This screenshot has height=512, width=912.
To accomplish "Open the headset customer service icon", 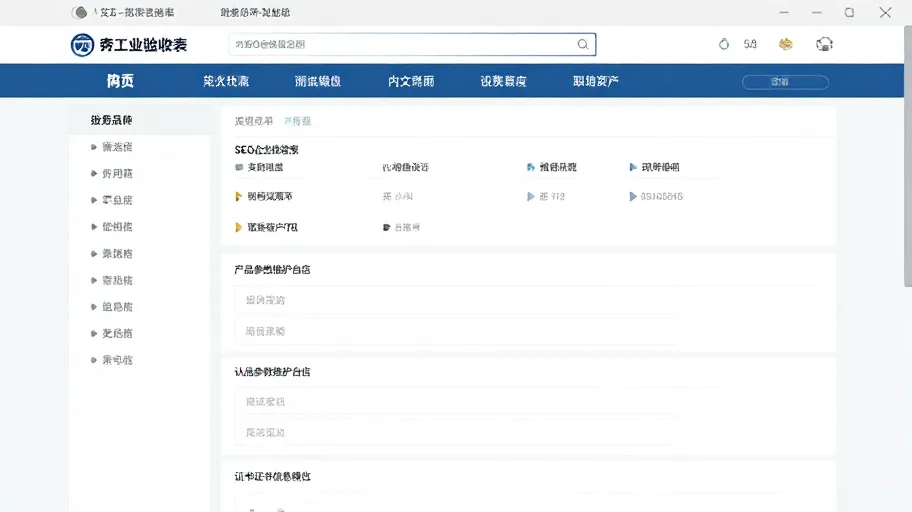I will (824, 44).
